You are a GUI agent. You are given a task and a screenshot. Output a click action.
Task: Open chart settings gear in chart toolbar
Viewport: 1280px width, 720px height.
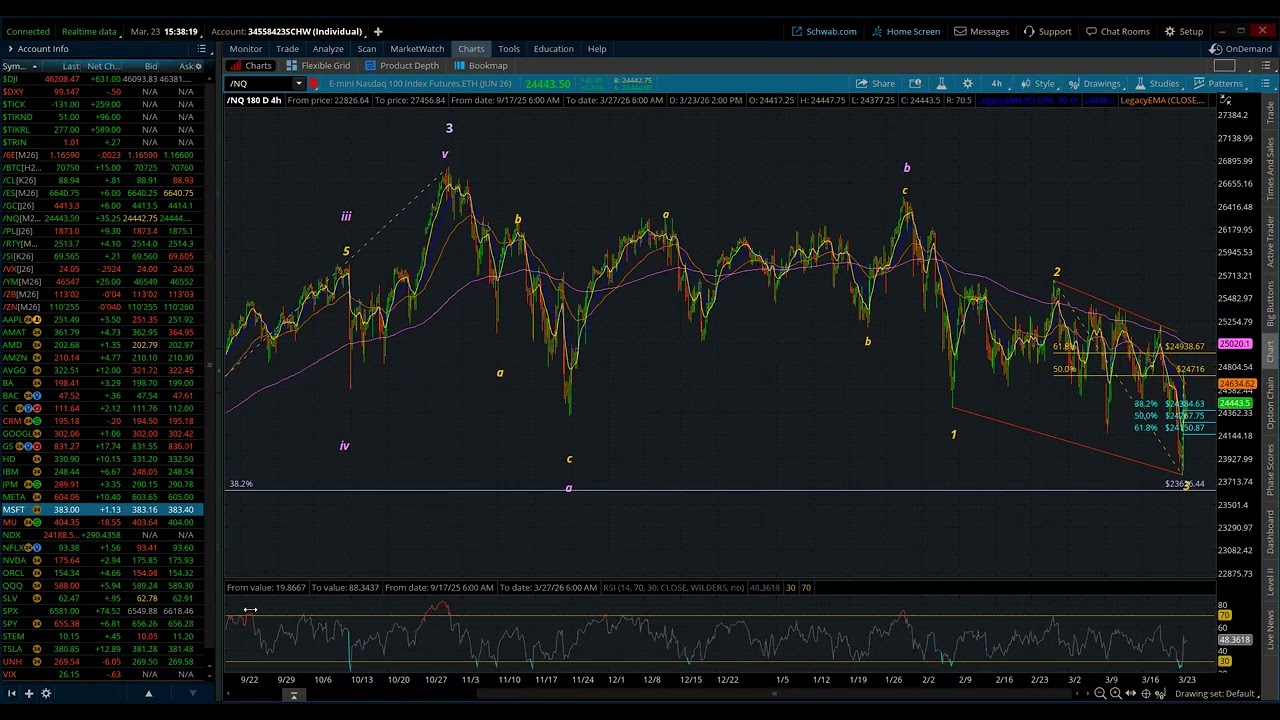click(x=967, y=83)
